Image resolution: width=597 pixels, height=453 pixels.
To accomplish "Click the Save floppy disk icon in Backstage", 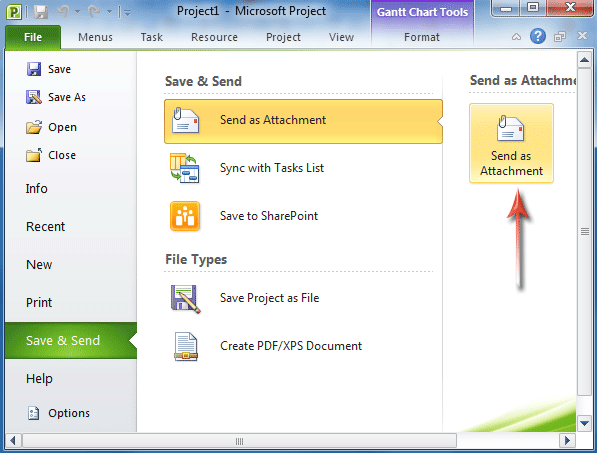I will coord(34,69).
